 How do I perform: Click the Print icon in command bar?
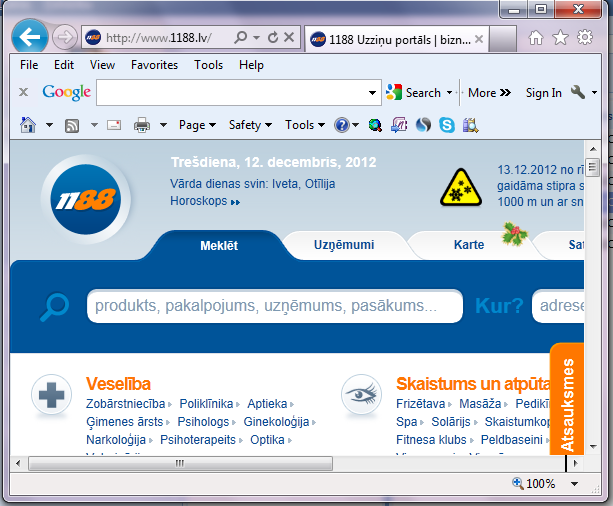pyautogui.click(x=142, y=125)
